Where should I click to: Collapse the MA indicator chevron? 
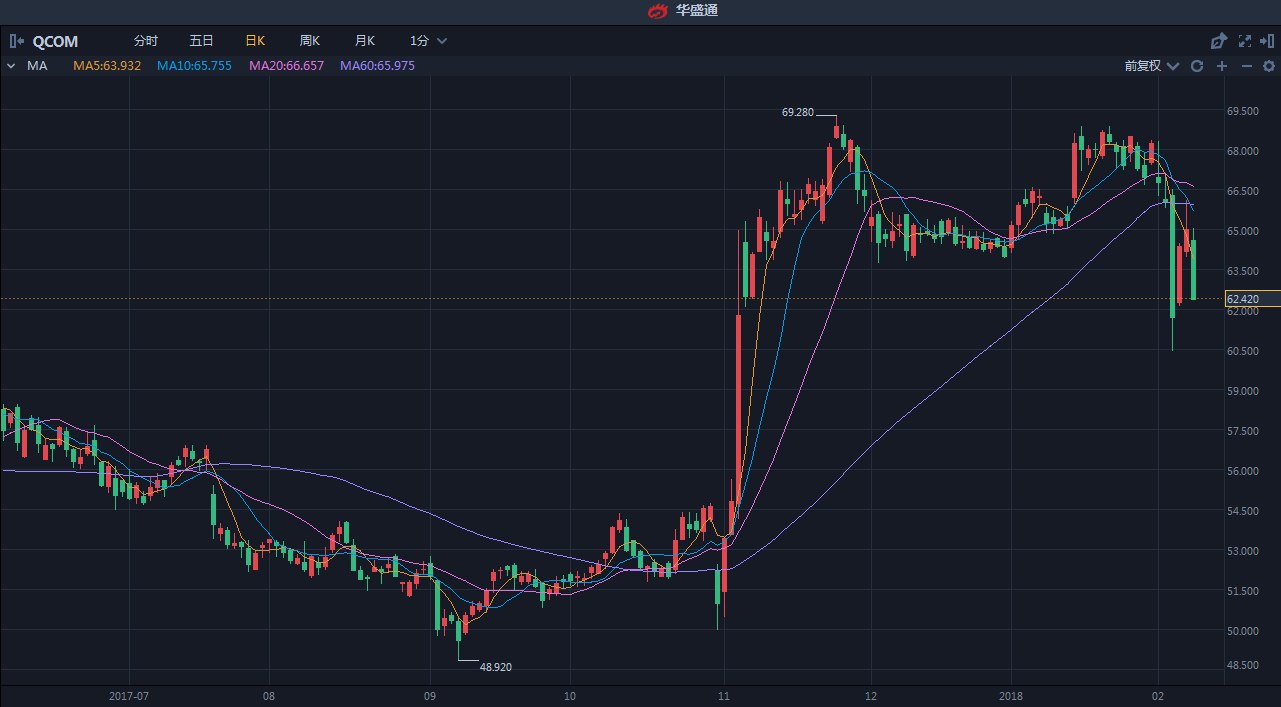[x=11, y=66]
